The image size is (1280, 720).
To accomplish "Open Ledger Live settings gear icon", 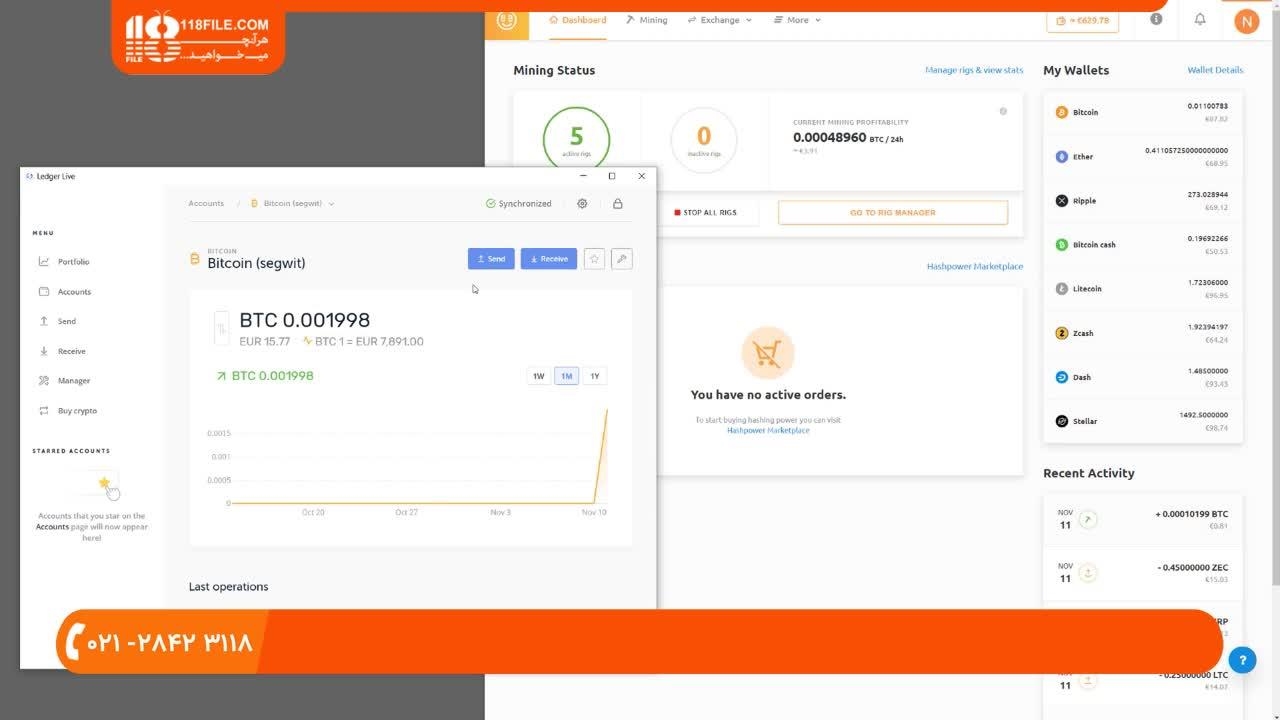I will tap(582, 204).
